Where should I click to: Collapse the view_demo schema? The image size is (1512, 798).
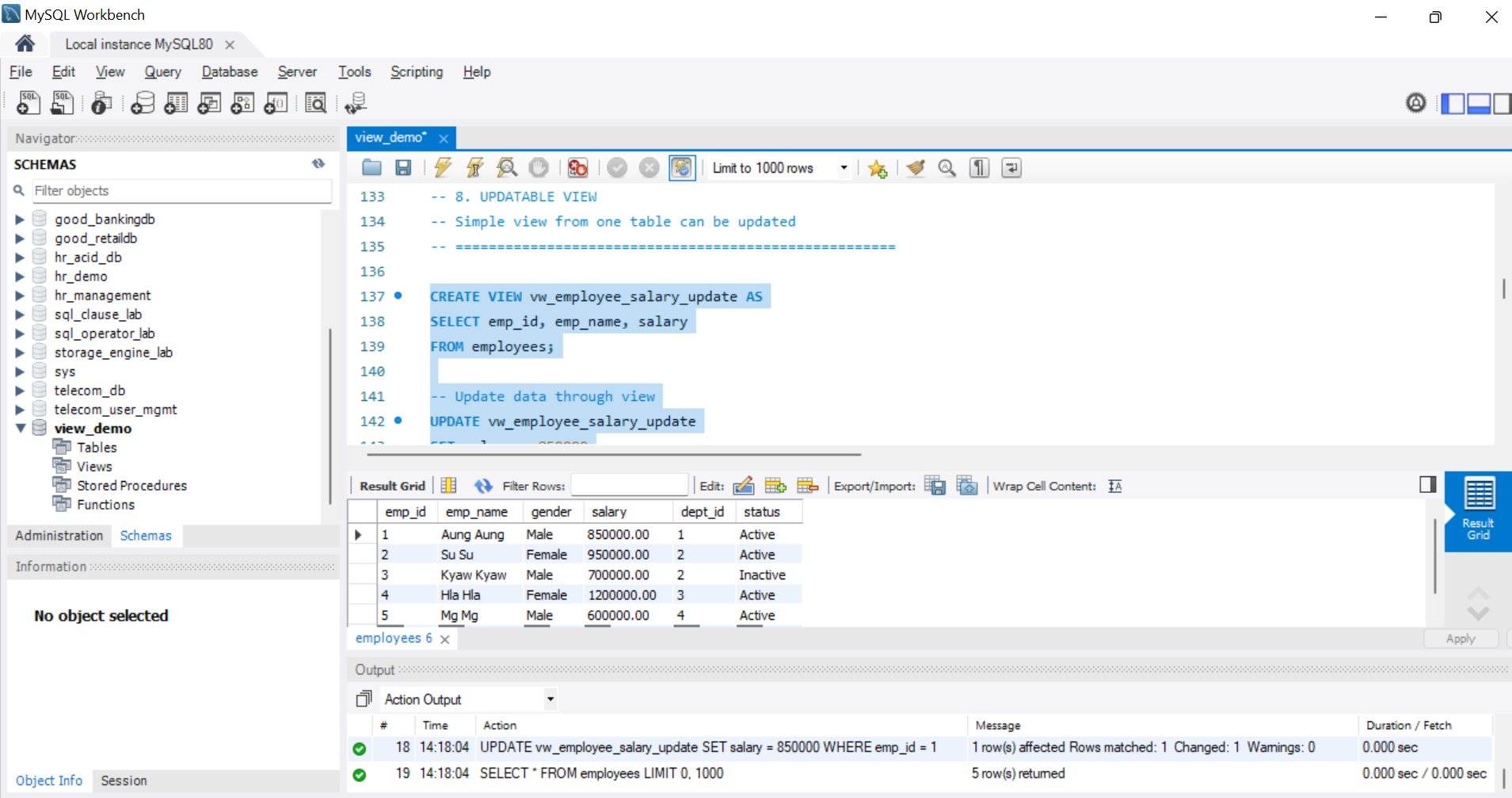tap(20, 429)
